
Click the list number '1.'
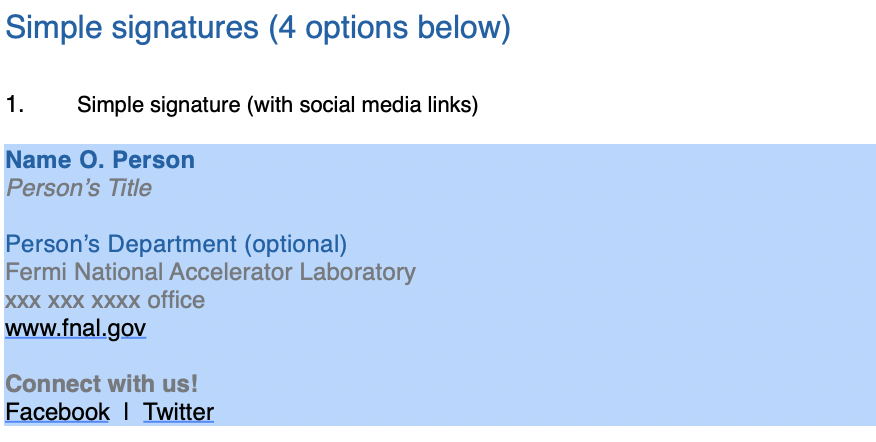point(15,104)
